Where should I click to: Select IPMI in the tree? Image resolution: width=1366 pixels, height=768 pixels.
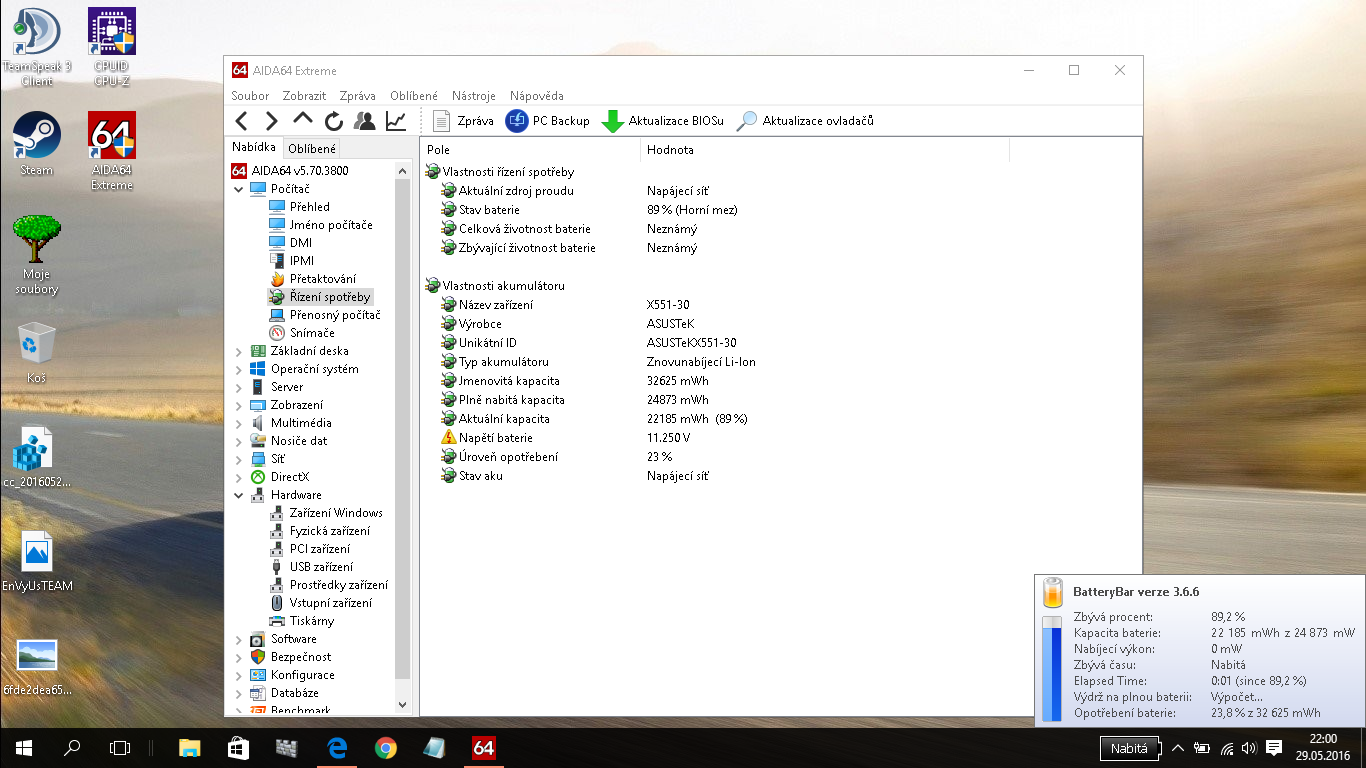point(301,261)
